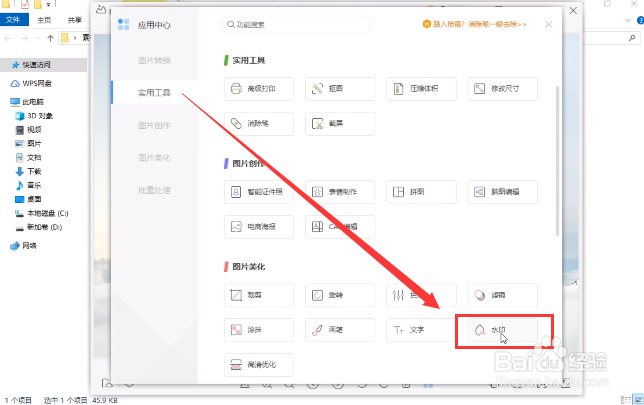
Task: Click Explorer's back navigation arrow
Action: [x=8, y=38]
